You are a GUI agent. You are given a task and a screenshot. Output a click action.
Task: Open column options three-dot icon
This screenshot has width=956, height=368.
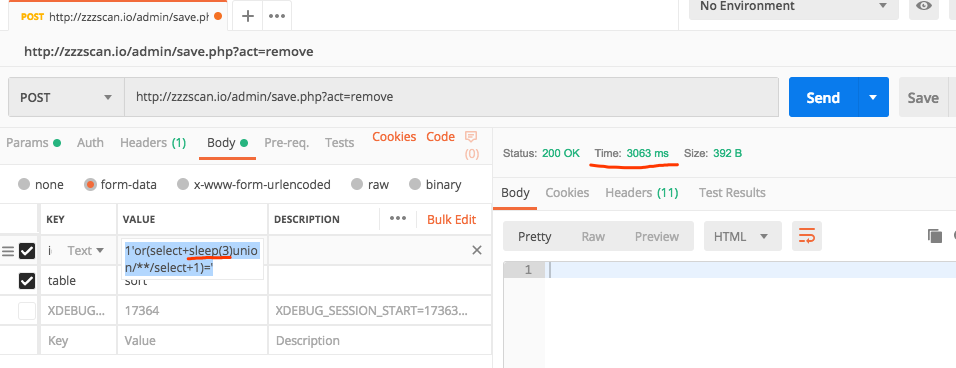tap(398, 219)
